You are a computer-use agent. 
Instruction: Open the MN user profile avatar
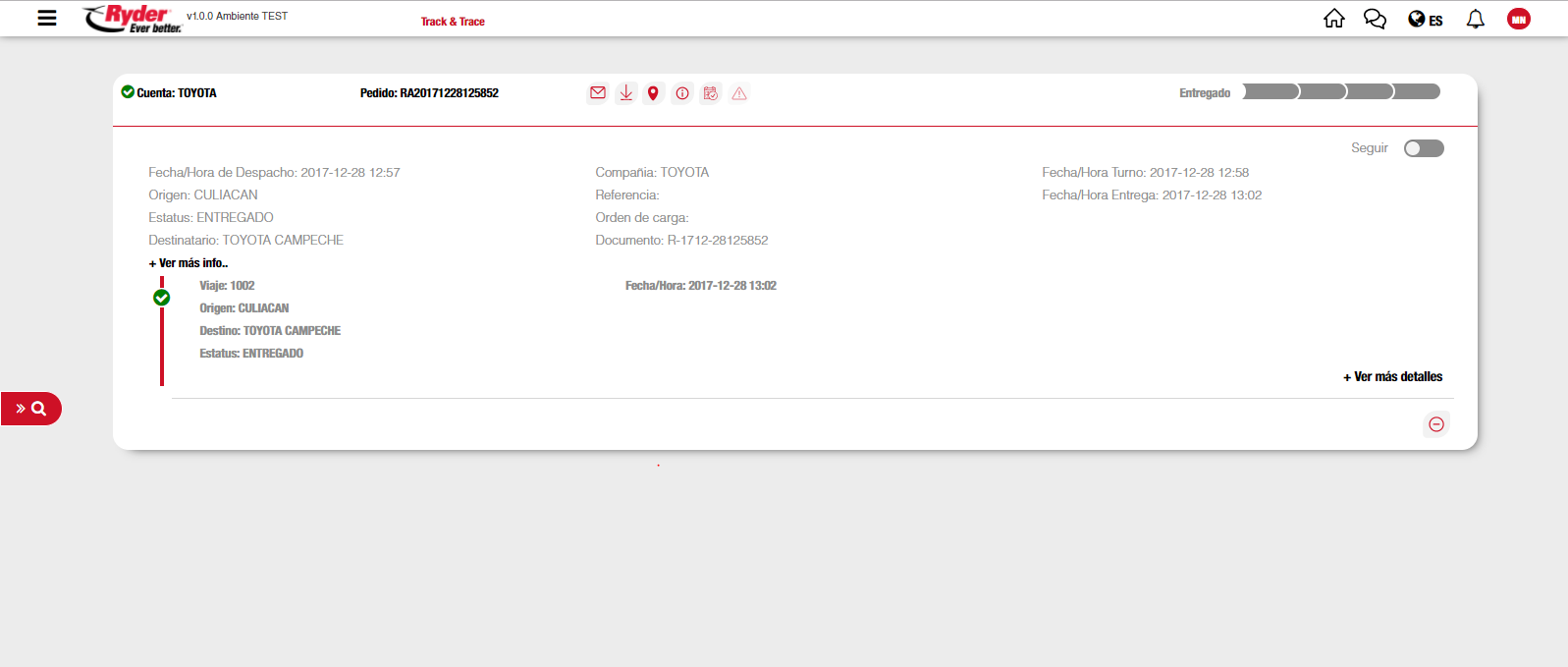tap(1518, 19)
